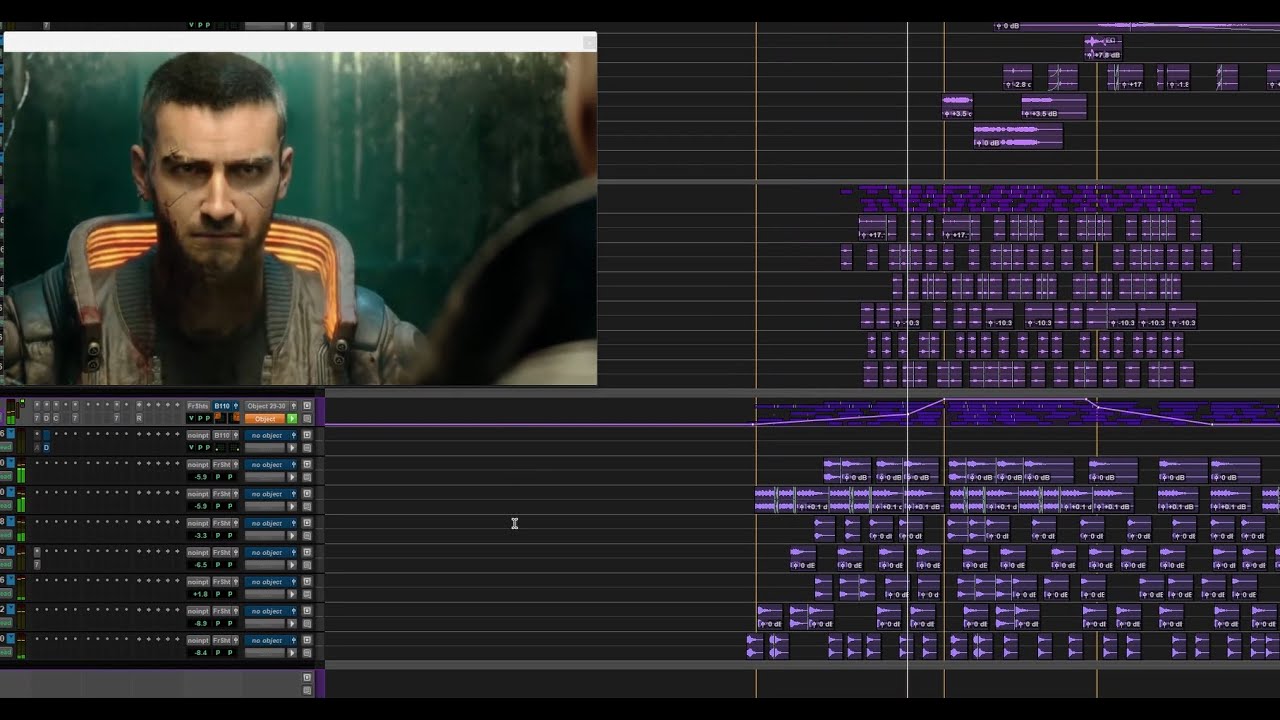Click the peak point of the automation curve
1280x720 pixels.
[944, 400]
